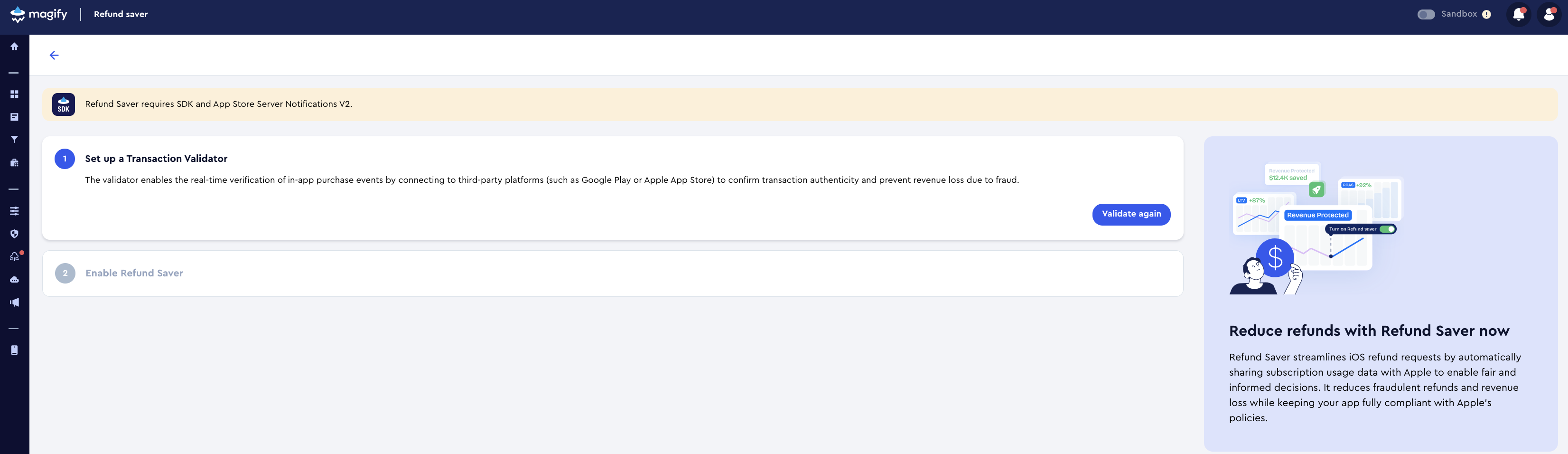Click the validator description paragraph

(552, 180)
